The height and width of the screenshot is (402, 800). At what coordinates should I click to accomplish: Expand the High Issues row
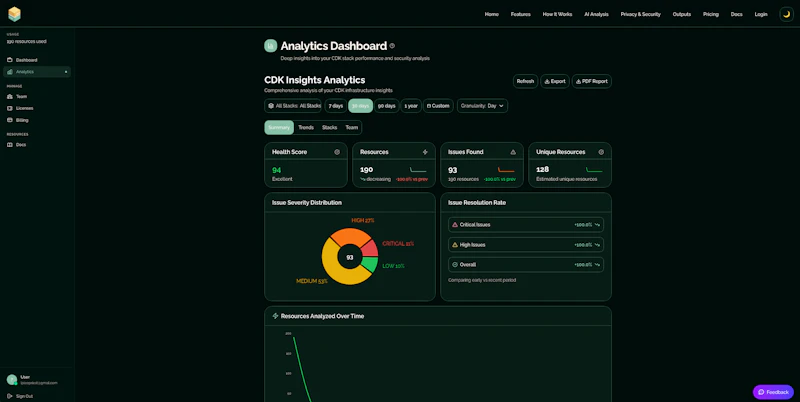click(526, 245)
